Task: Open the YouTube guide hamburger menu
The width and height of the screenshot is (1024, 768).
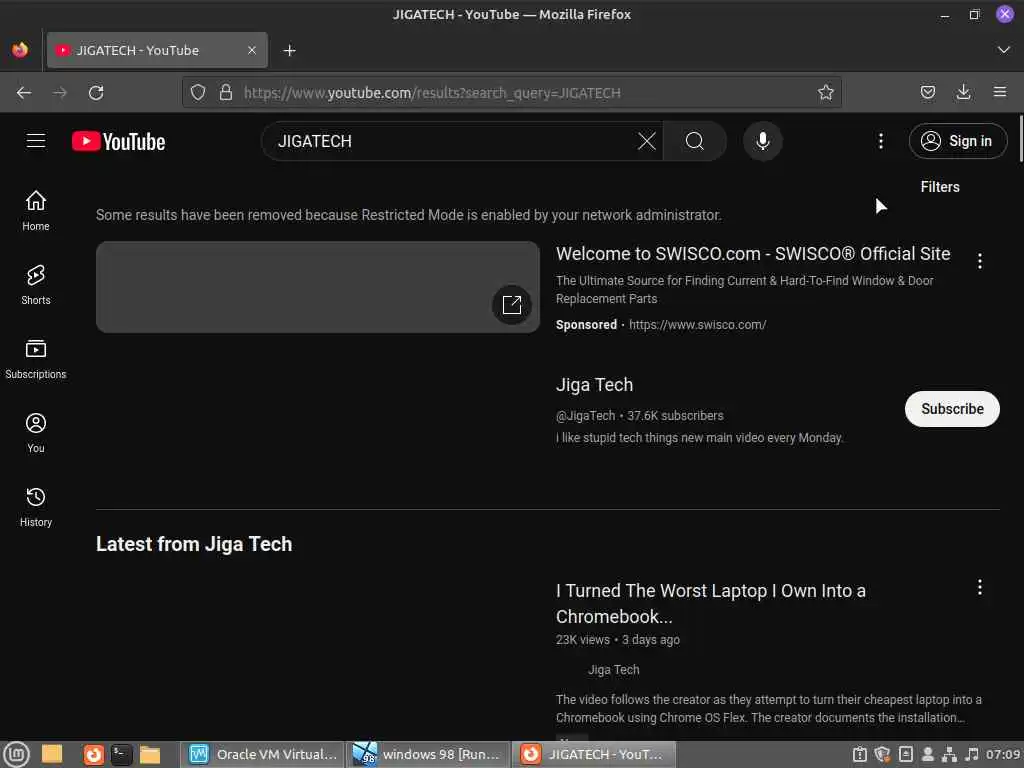Action: tap(36, 141)
